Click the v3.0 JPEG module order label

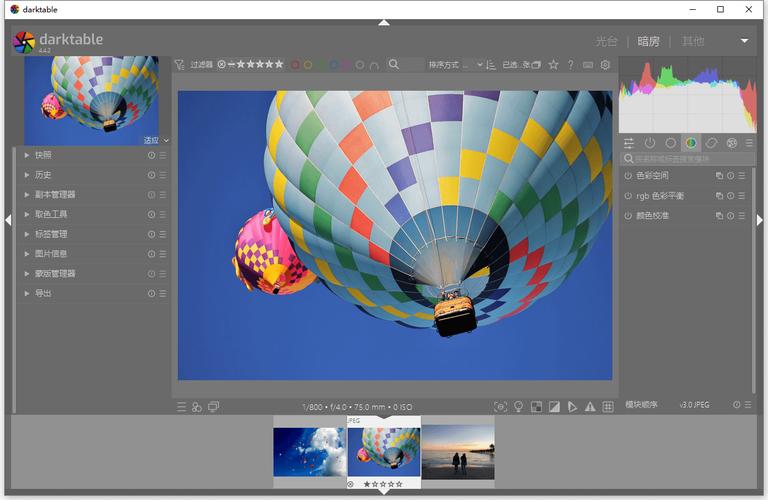pos(694,405)
